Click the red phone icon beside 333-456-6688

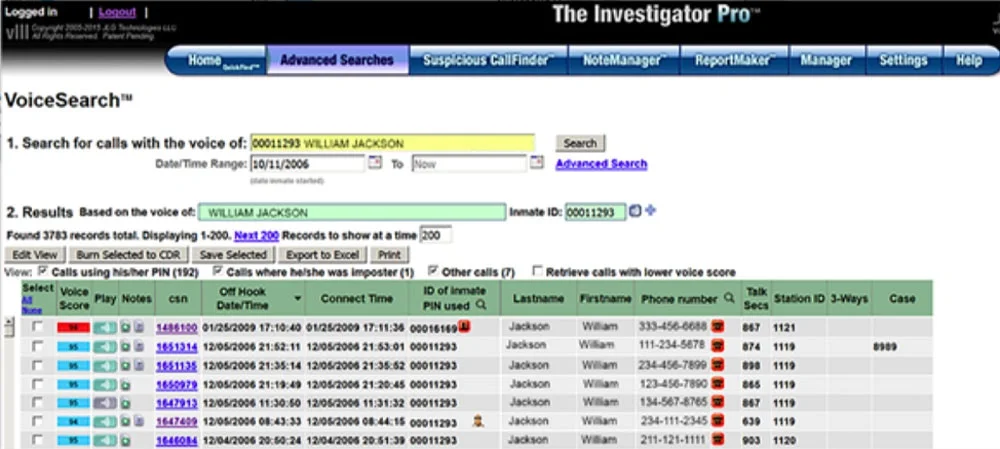coord(718,327)
